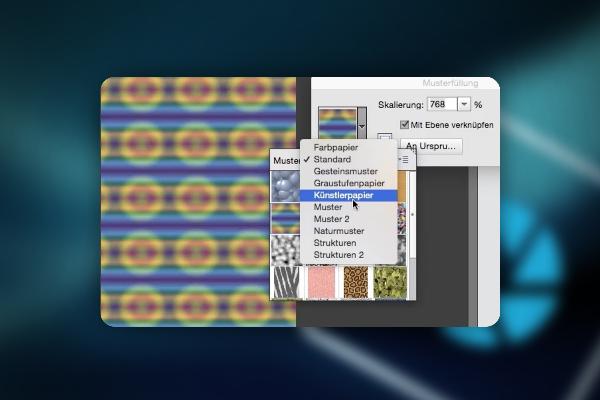The image size is (600, 400).
Task: Expand the pattern picker arrow beside the preview
Action: [362, 124]
